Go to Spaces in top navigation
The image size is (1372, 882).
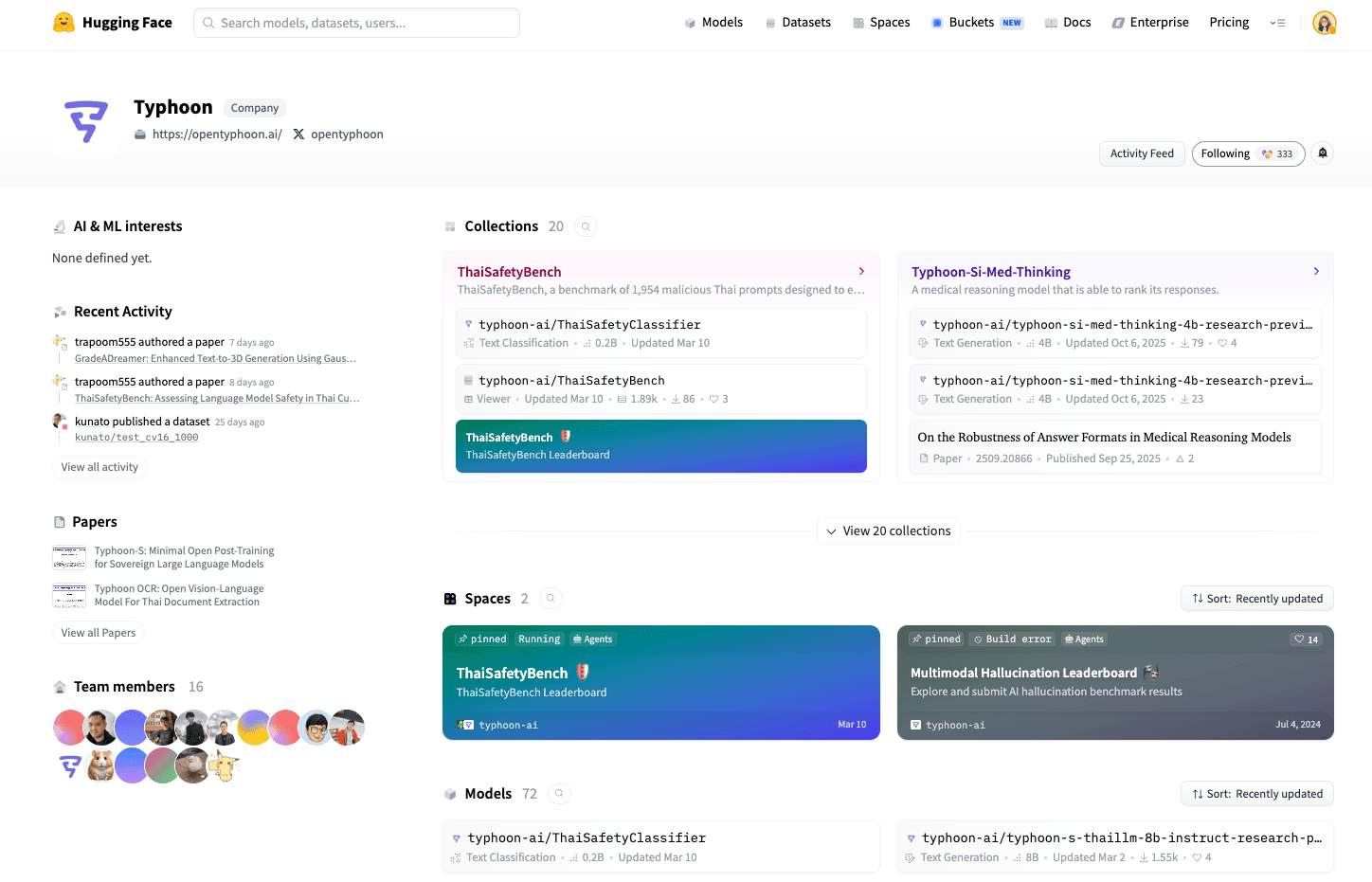(x=881, y=23)
